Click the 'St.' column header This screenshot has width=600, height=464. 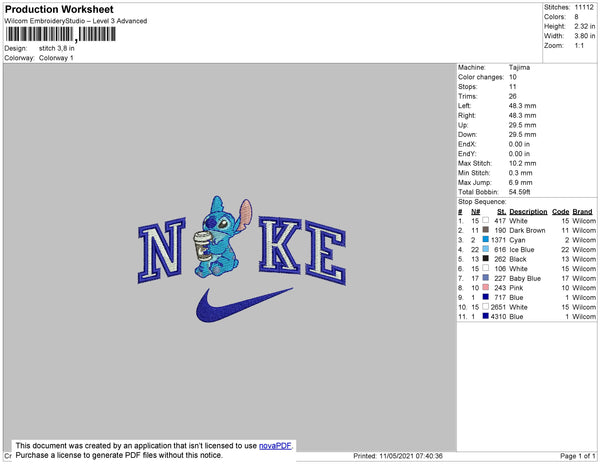tap(501, 212)
